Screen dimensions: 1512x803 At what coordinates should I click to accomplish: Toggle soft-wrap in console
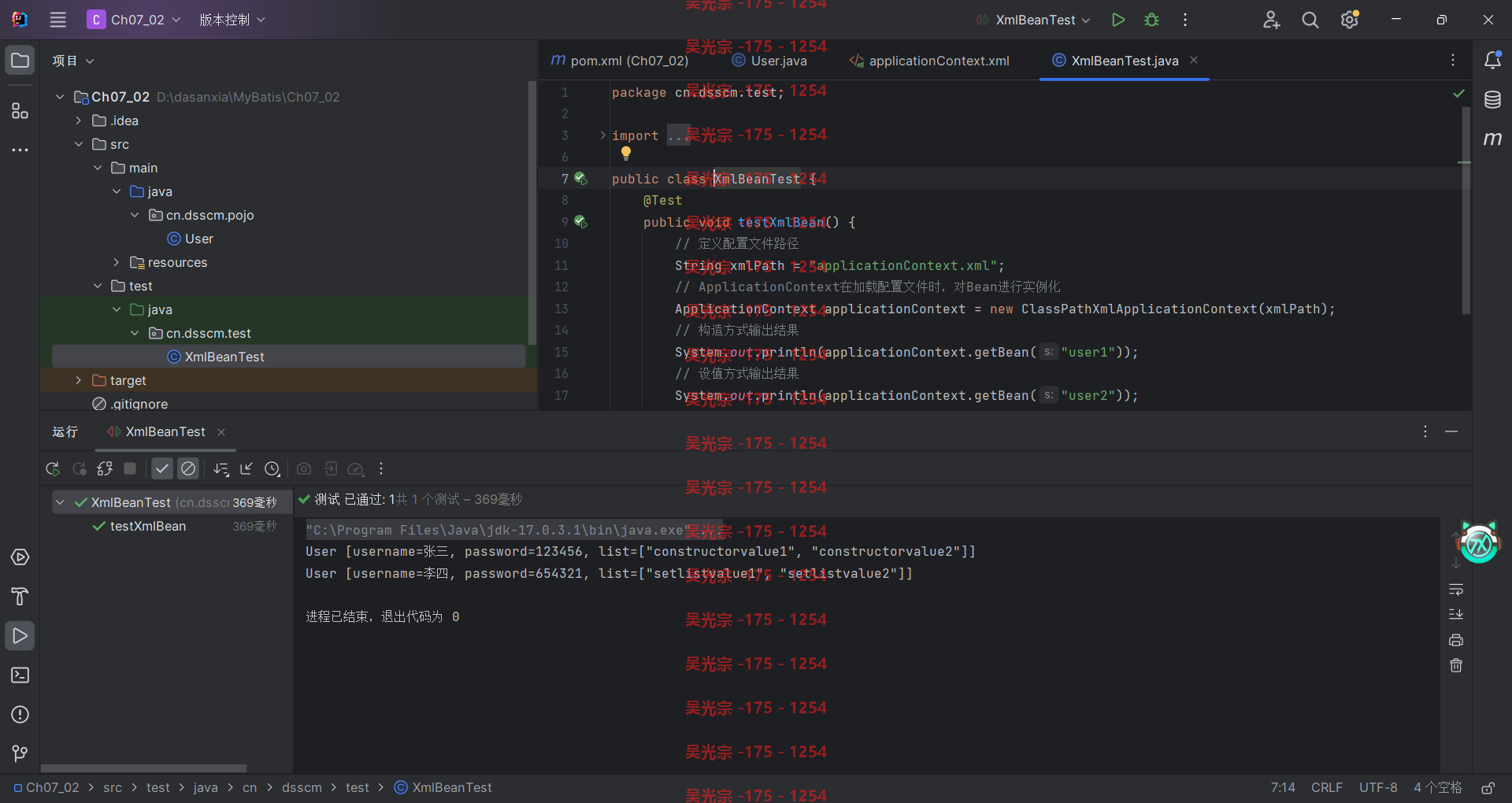1456,590
